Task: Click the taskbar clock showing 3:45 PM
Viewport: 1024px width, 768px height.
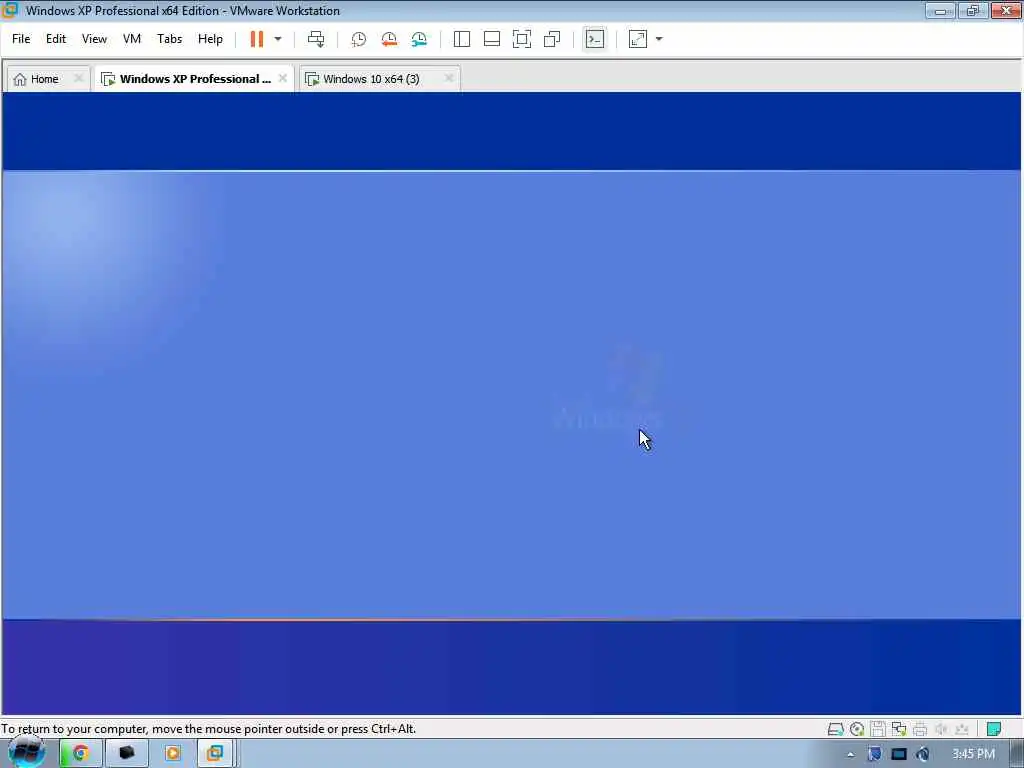Action: point(973,754)
